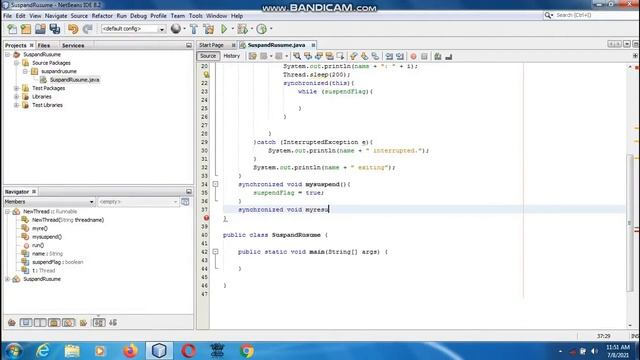Click the lightbulb hint icon on line 21
640x360 pixels.
(206, 75)
